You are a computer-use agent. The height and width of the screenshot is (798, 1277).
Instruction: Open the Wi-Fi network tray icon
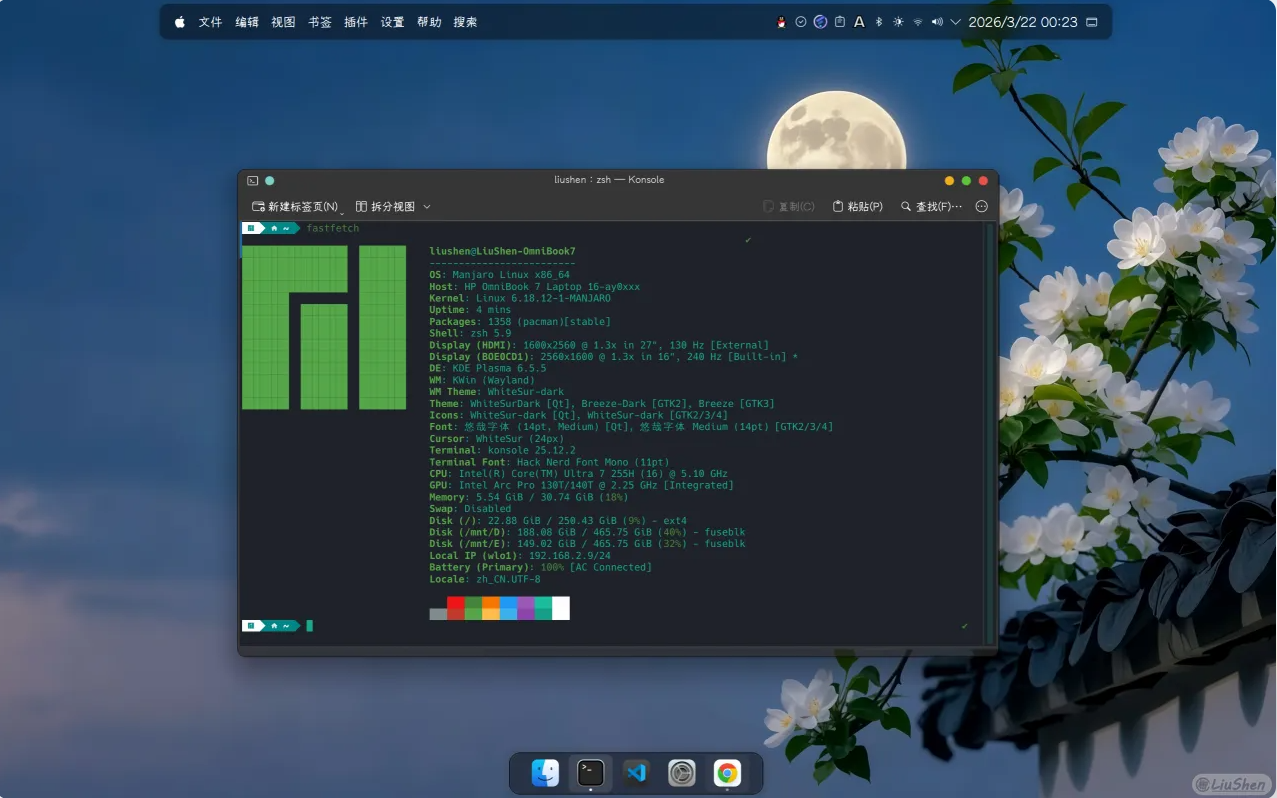pos(918,22)
